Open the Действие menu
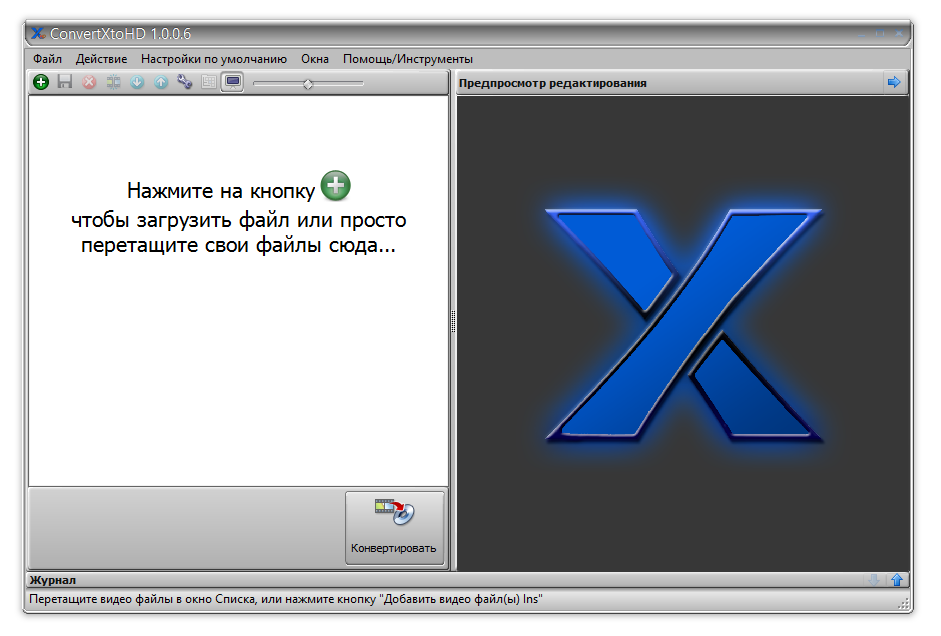Viewport: 941px width, 636px height. [101, 59]
